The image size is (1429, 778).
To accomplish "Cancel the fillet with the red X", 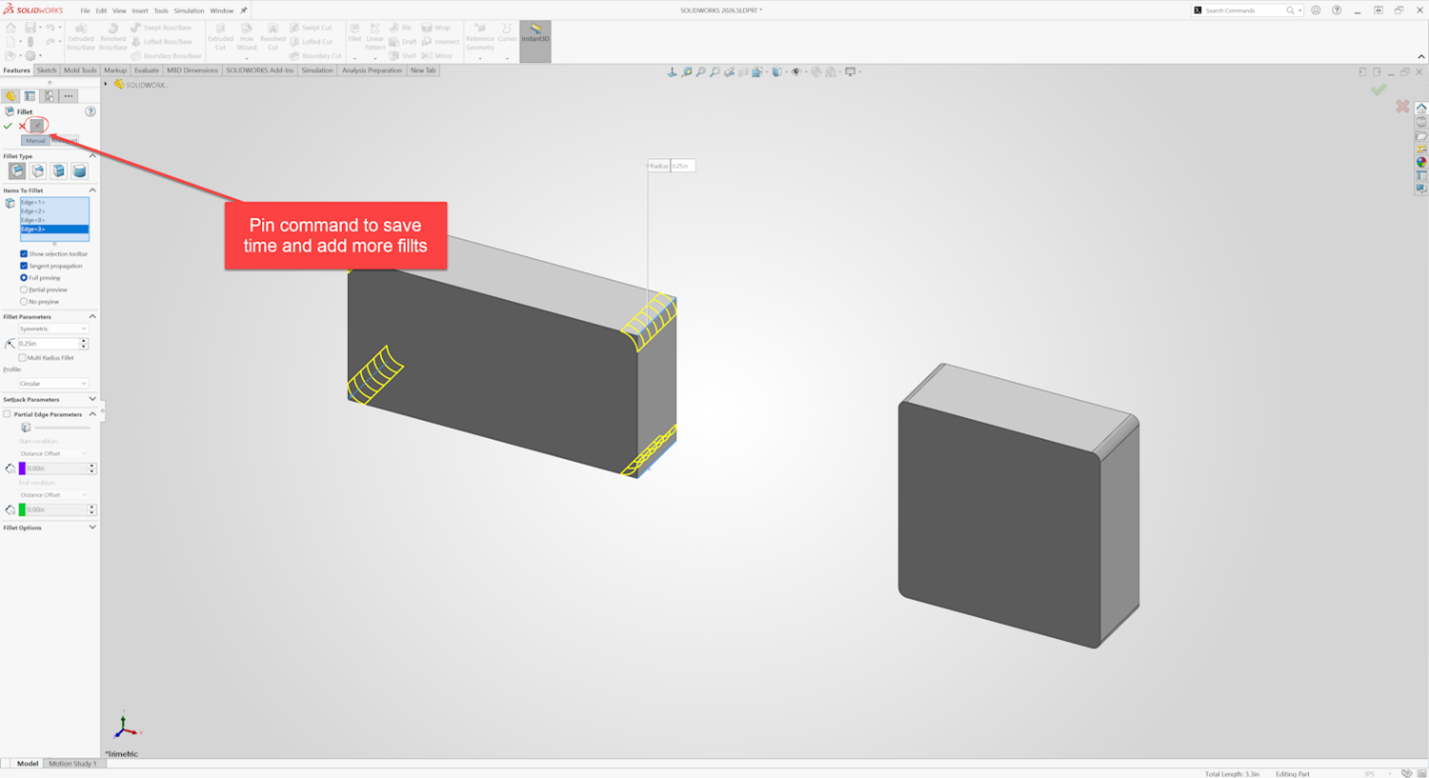I will point(22,126).
